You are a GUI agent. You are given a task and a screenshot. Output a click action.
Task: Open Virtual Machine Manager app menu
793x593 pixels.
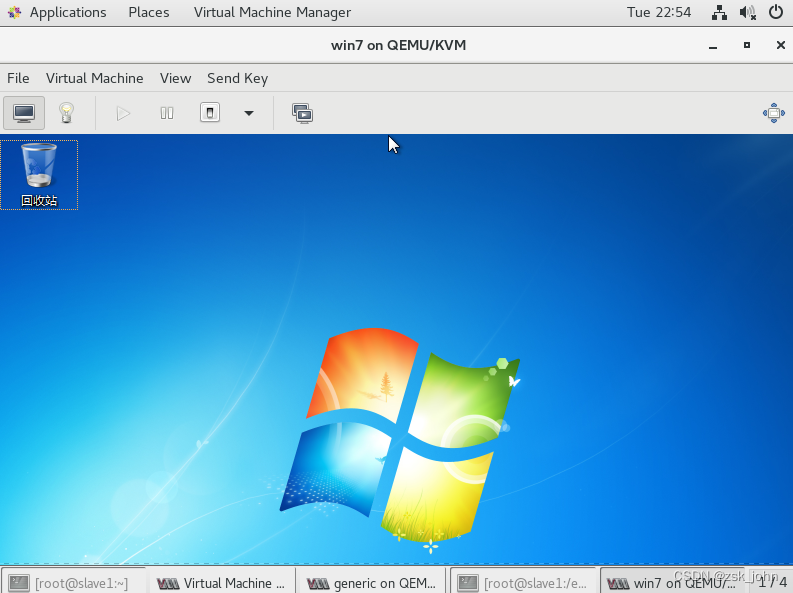tap(272, 12)
